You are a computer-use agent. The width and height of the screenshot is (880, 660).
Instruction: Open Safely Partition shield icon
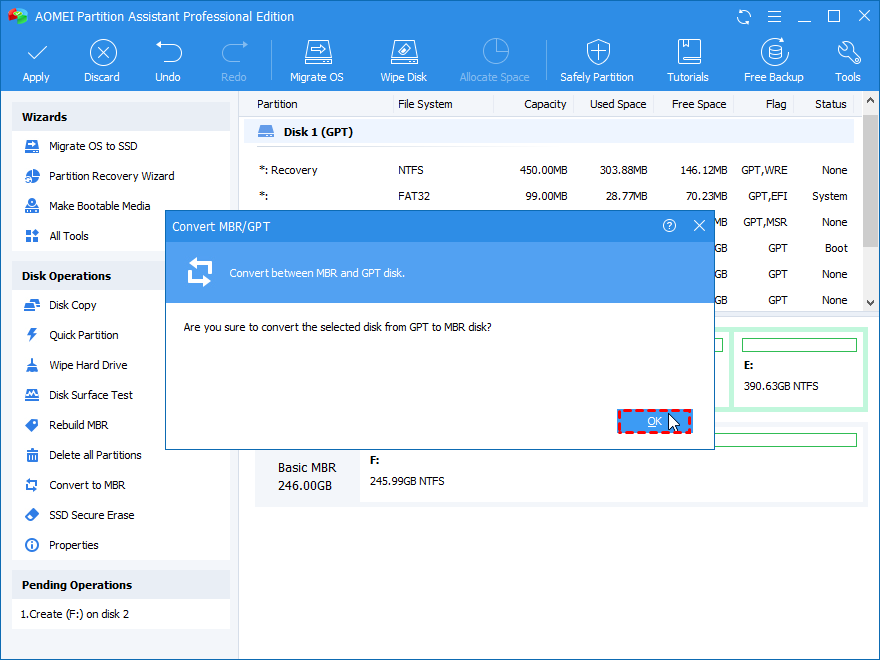tap(597, 53)
